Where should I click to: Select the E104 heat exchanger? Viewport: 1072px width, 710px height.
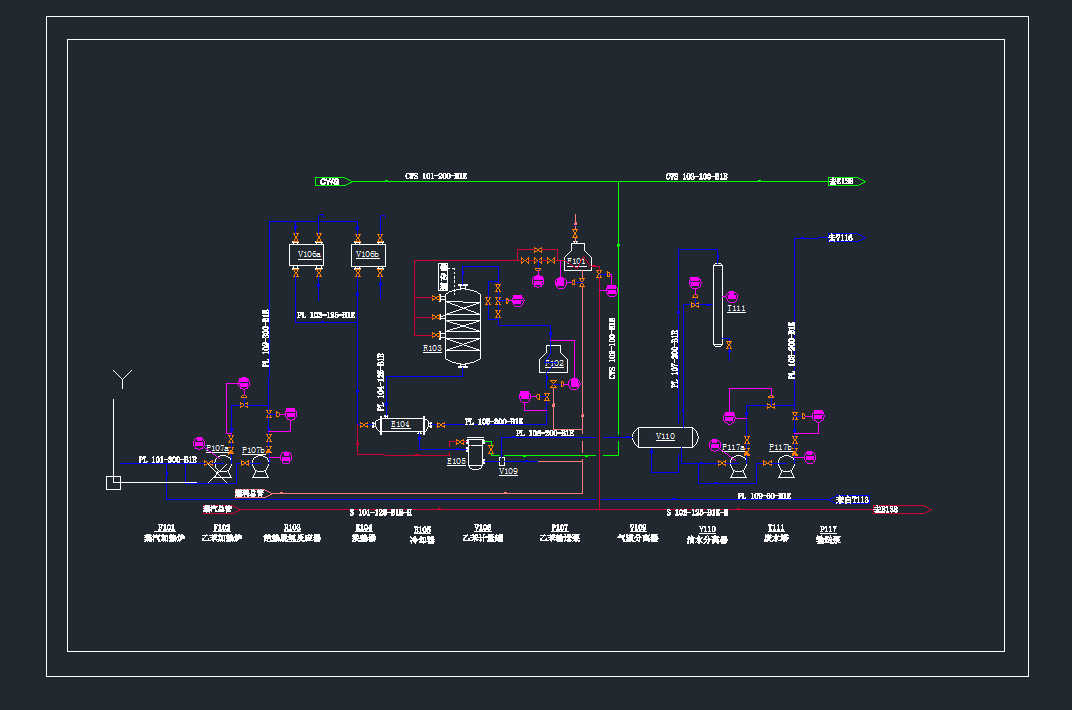pos(400,425)
